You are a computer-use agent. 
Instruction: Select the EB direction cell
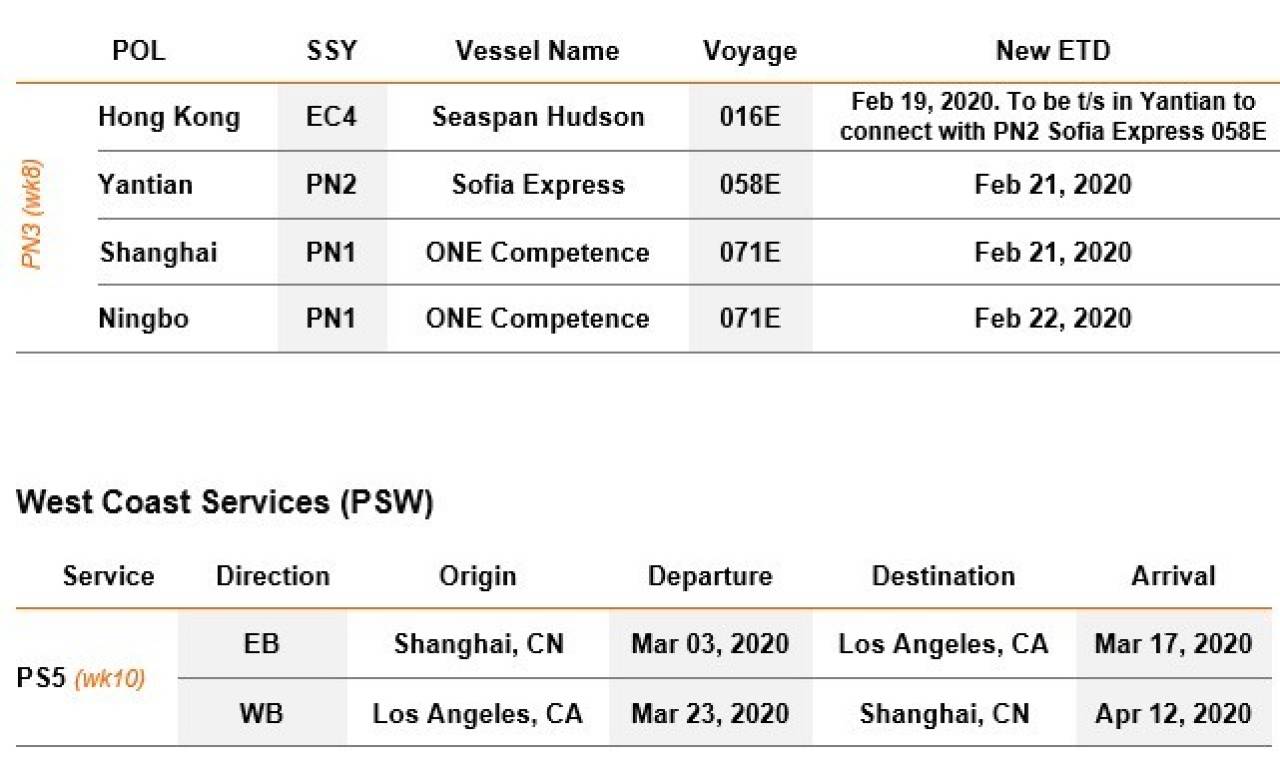pos(262,643)
